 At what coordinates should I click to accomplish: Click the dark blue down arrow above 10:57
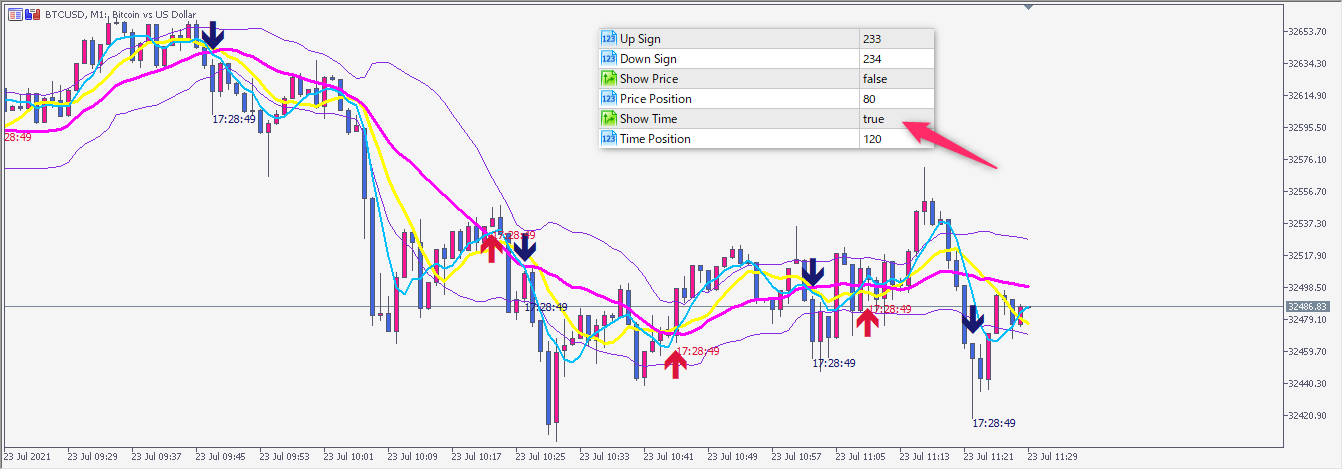pyautogui.click(x=812, y=270)
